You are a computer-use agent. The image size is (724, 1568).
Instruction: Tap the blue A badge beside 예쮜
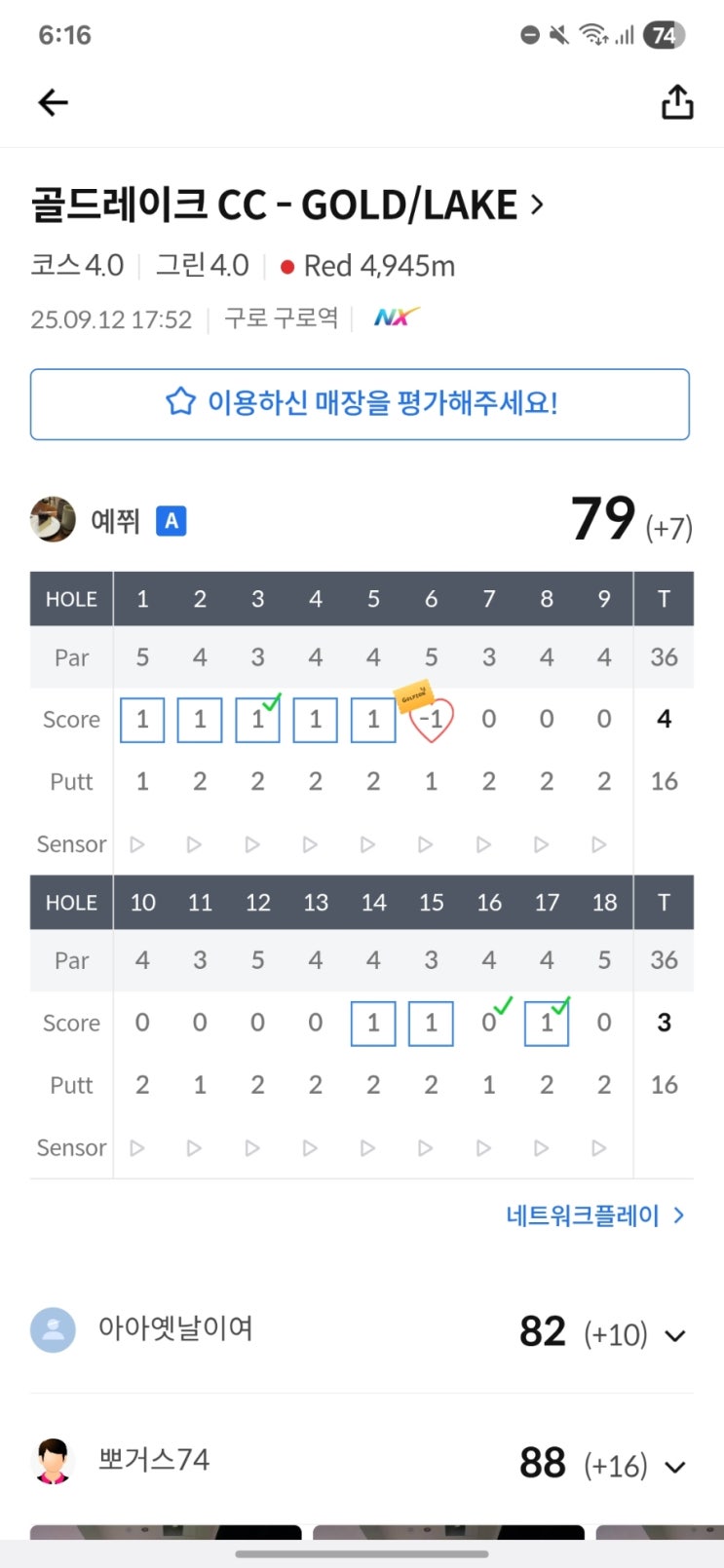(171, 521)
